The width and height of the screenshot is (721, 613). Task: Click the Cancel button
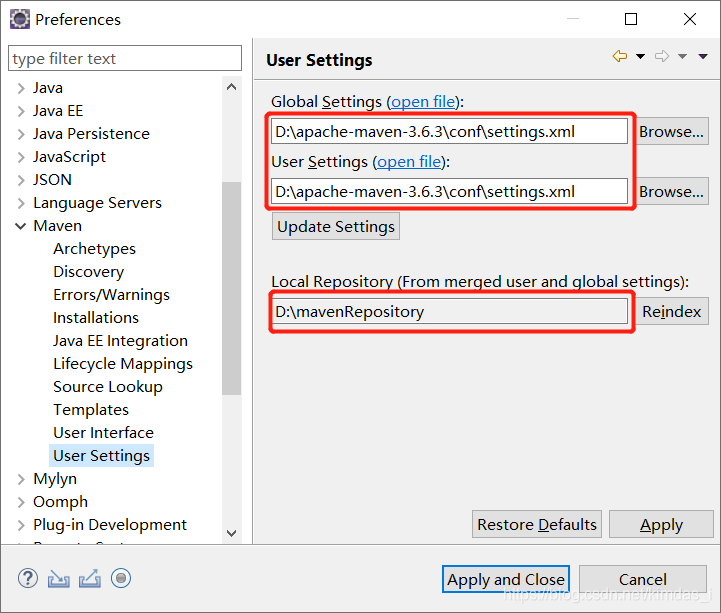[x=642, y=579]
